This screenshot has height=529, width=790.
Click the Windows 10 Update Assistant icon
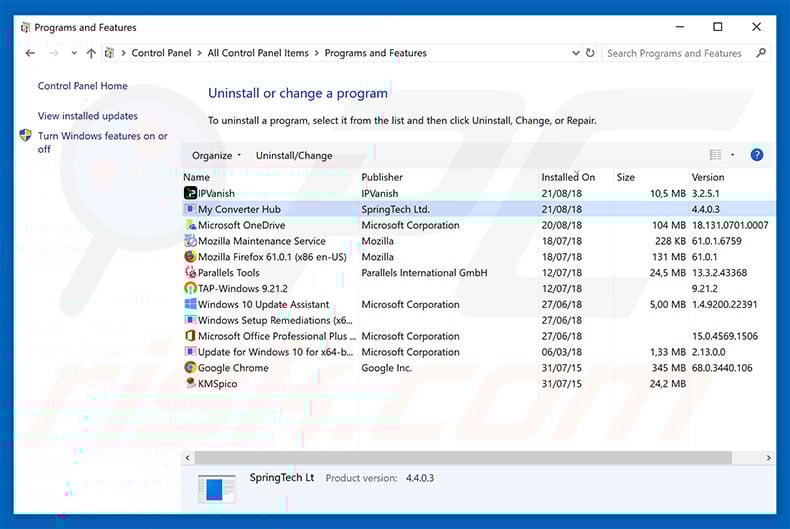click(190, 304)
